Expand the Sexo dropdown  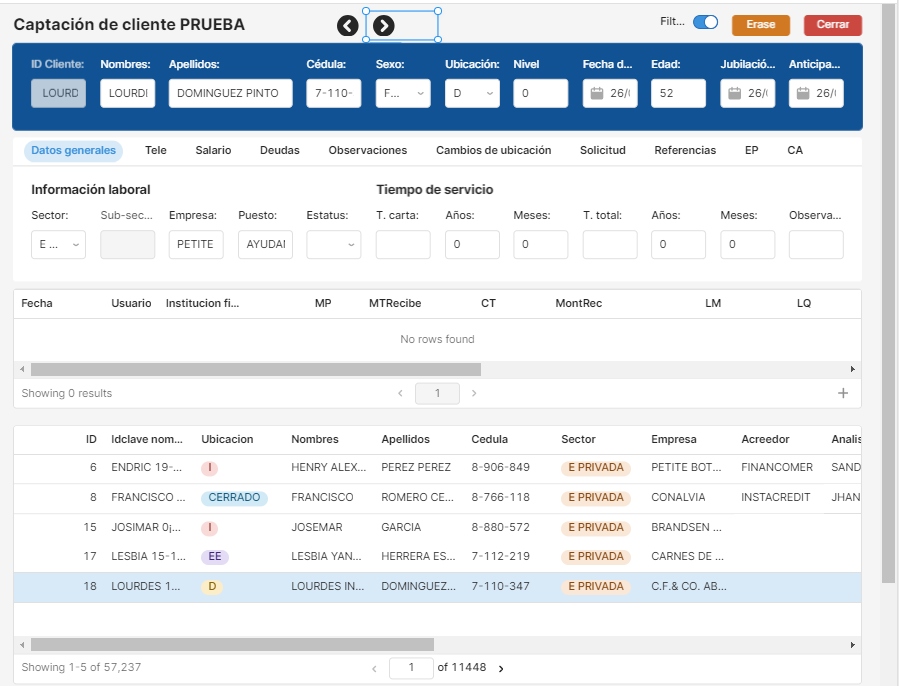pos(403,94)
